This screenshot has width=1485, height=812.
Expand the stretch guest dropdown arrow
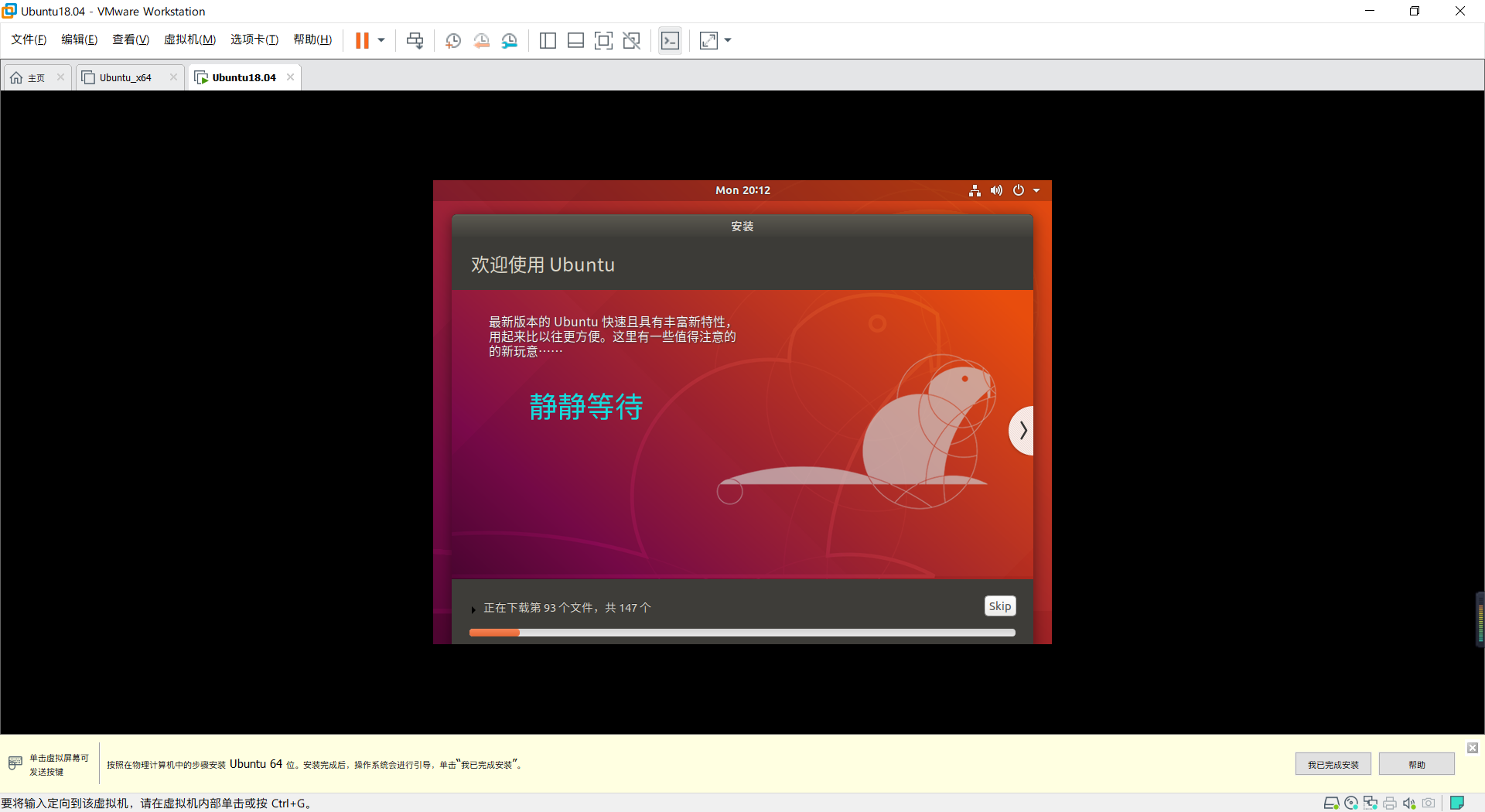coord(728,40)
